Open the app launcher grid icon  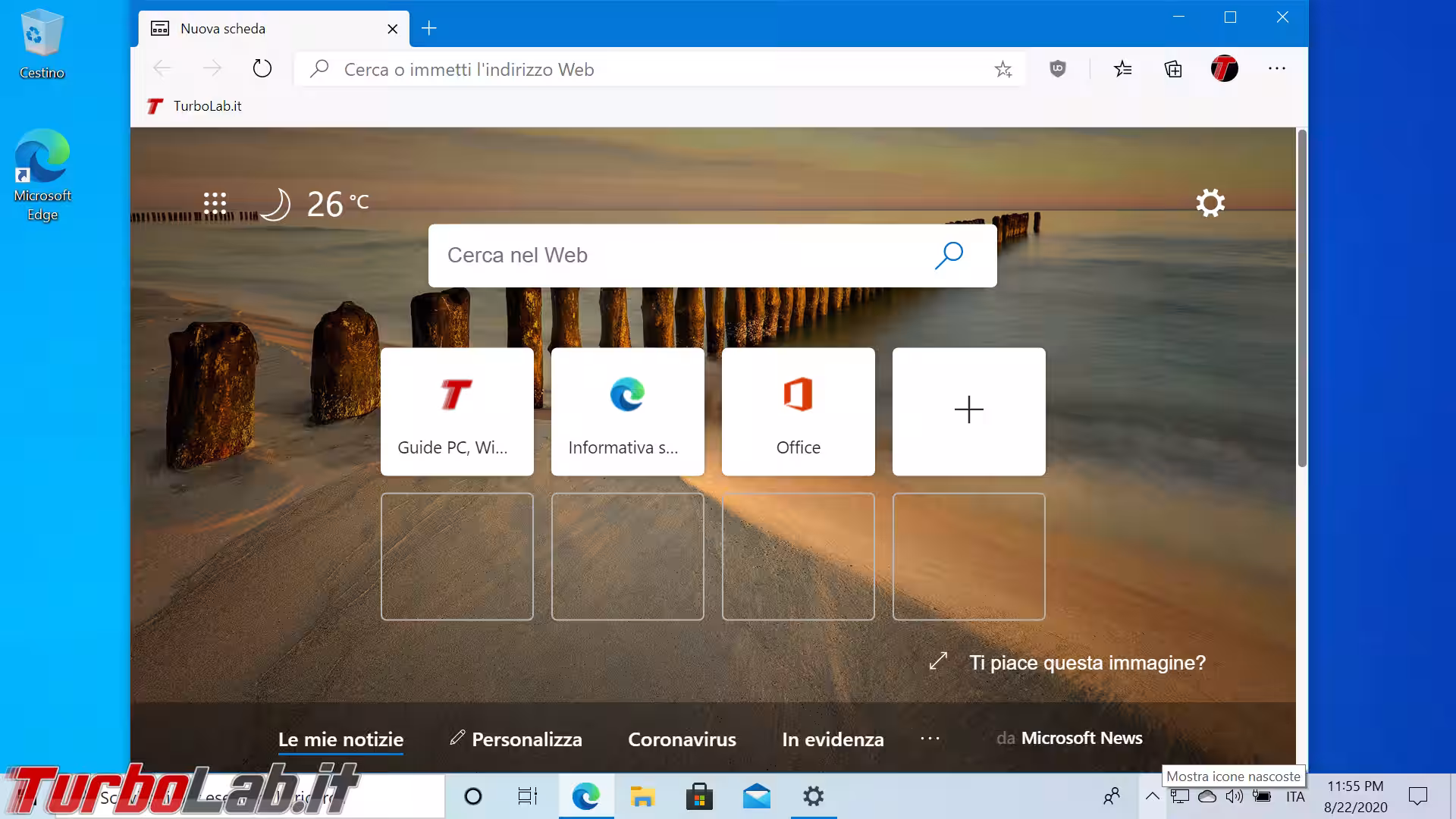(215, 203)
